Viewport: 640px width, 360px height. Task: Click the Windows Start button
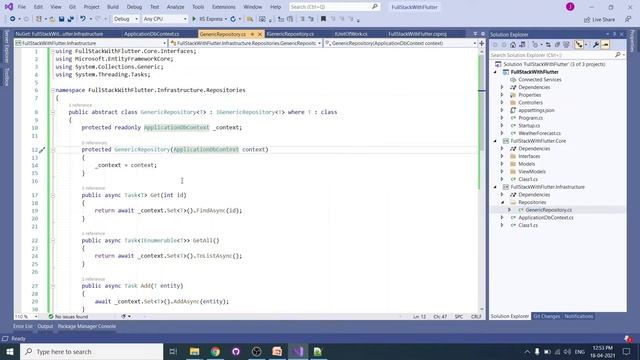tap(10, 351)
